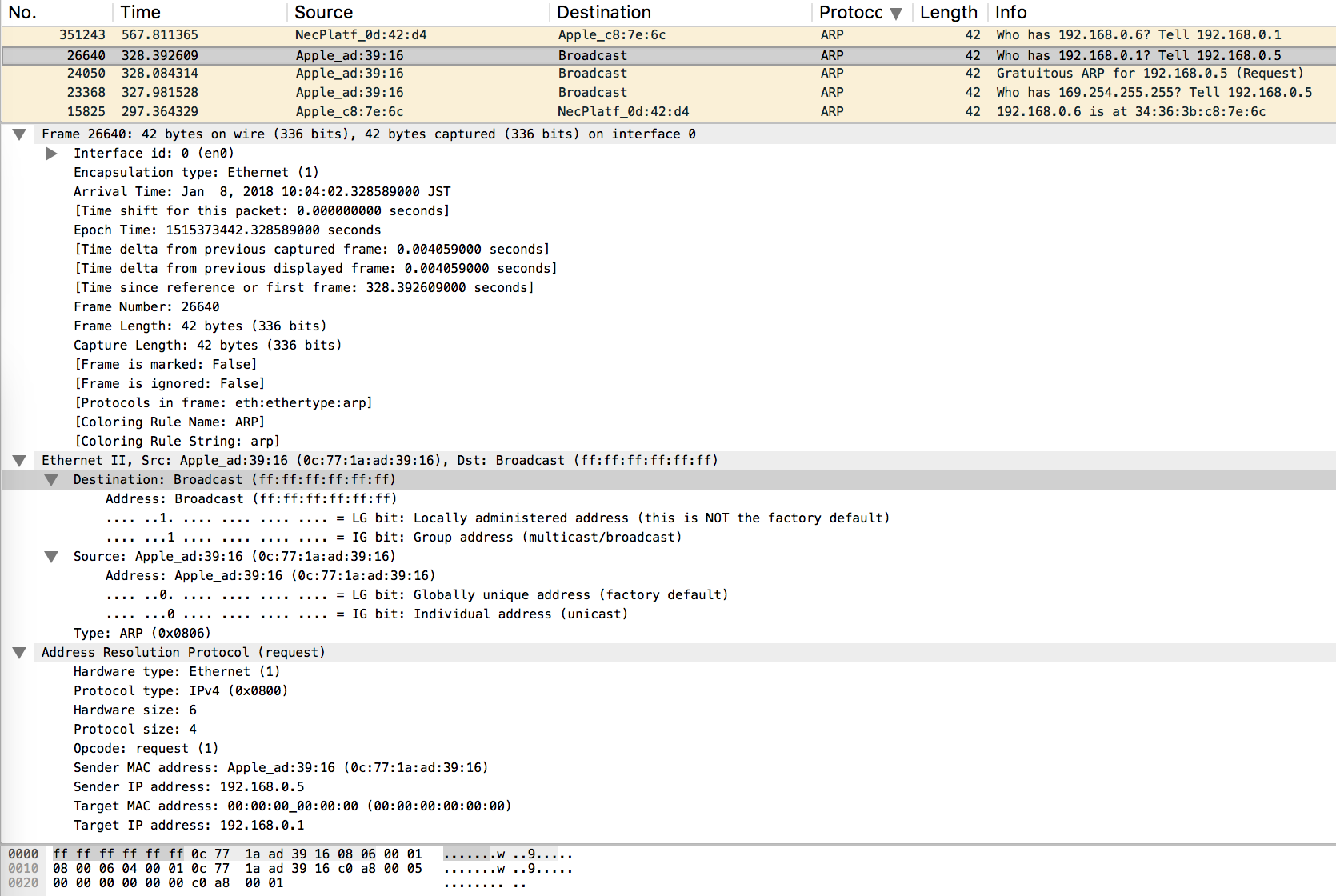Collapse the Destination: Broadcast subtree
This screenshot has height=896, width=1336.
[x=51, y=479]
